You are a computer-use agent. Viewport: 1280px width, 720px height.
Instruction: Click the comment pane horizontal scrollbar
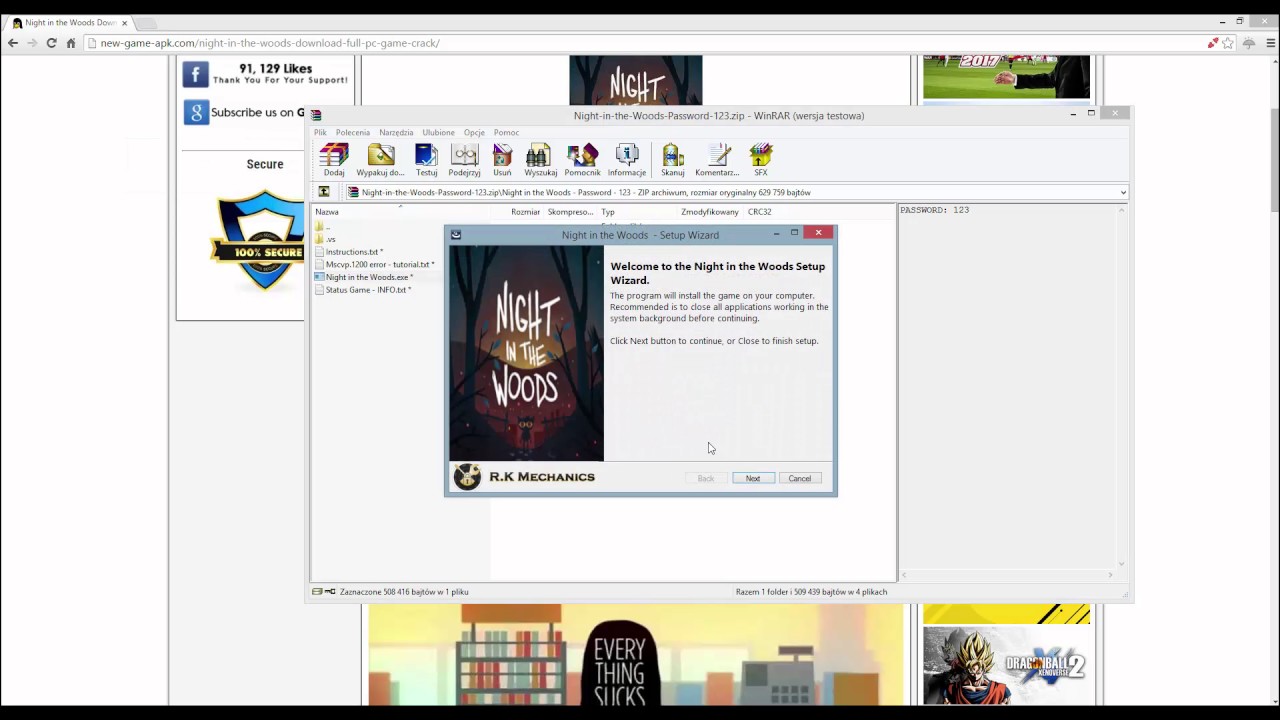pos(1007,575)
